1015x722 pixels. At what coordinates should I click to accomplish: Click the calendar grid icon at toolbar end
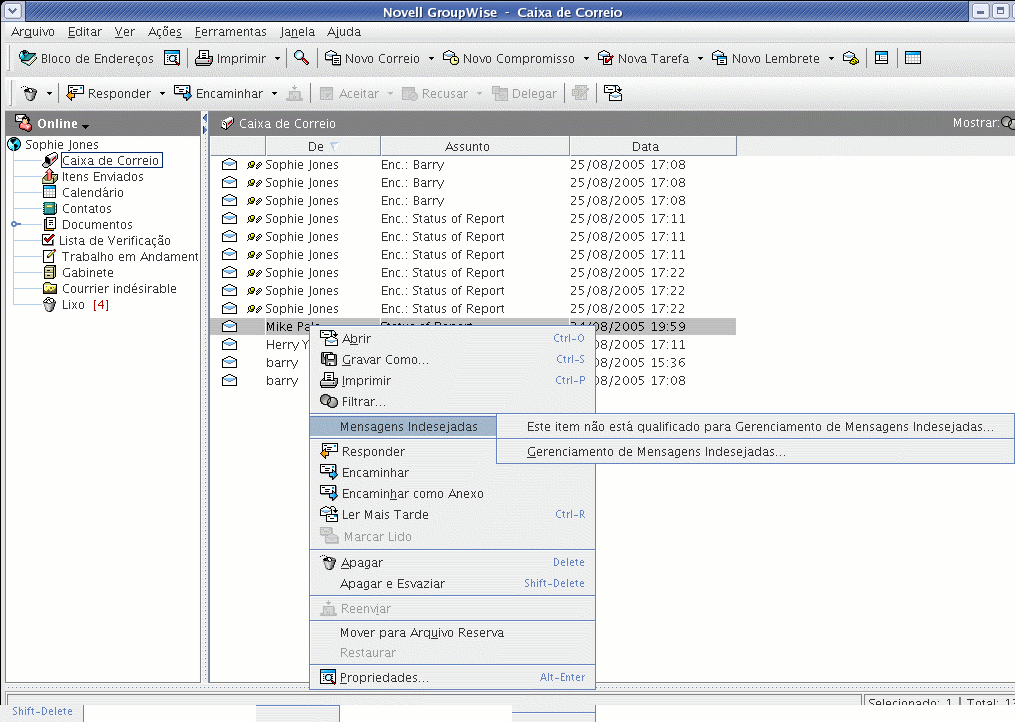pos(913,59)
